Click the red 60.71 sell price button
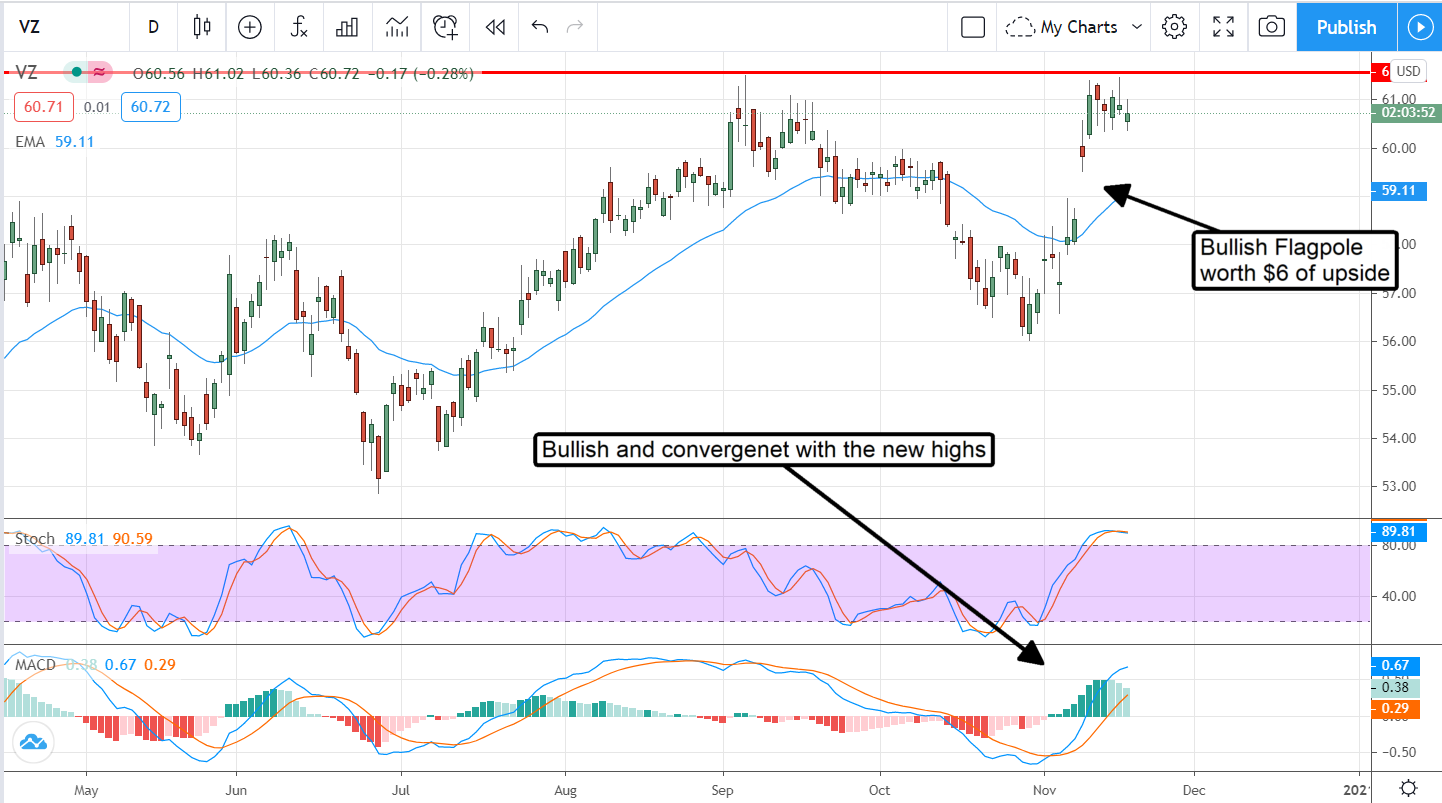 pos(45,107)
